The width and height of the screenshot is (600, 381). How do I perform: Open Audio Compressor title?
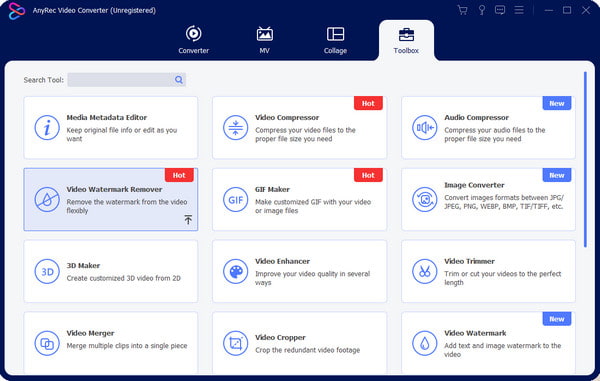(476, 117)
